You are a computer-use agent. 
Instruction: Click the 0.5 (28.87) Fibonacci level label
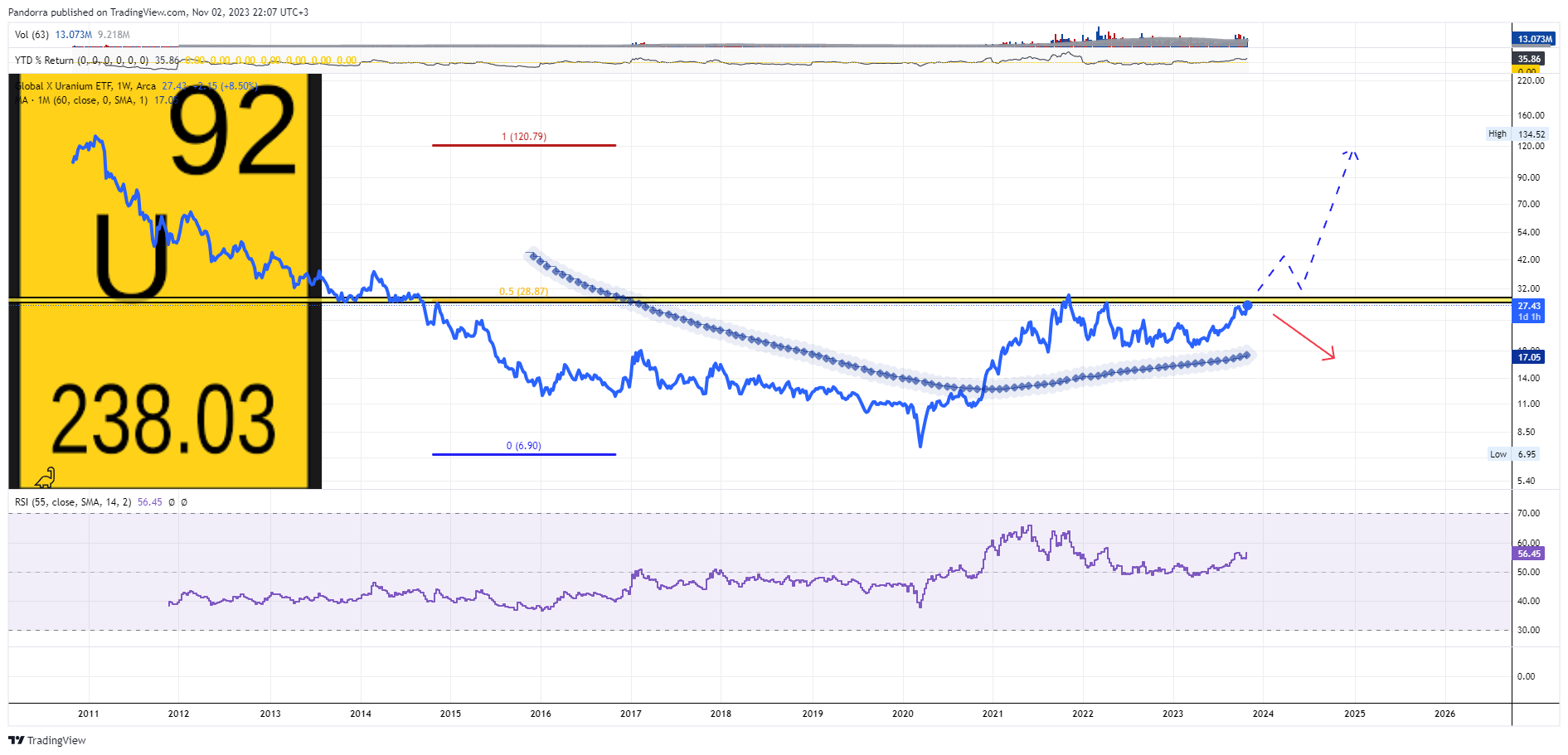point(523,292)
